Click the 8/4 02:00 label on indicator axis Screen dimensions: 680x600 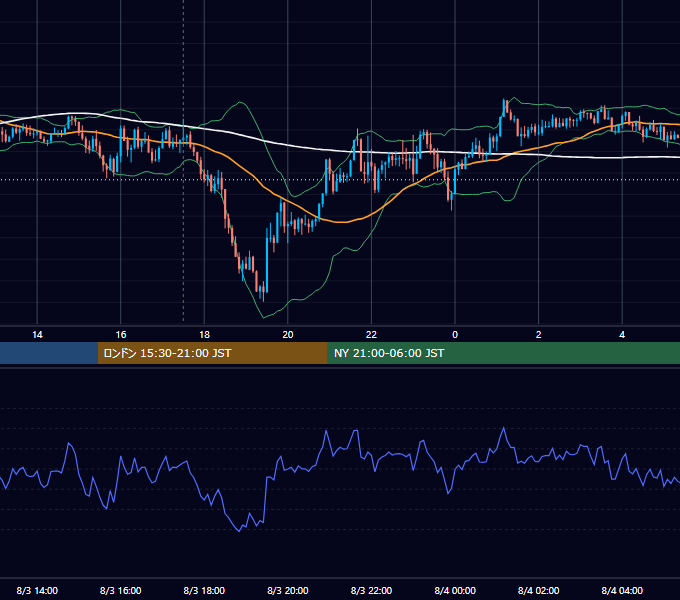click(539, 590)
